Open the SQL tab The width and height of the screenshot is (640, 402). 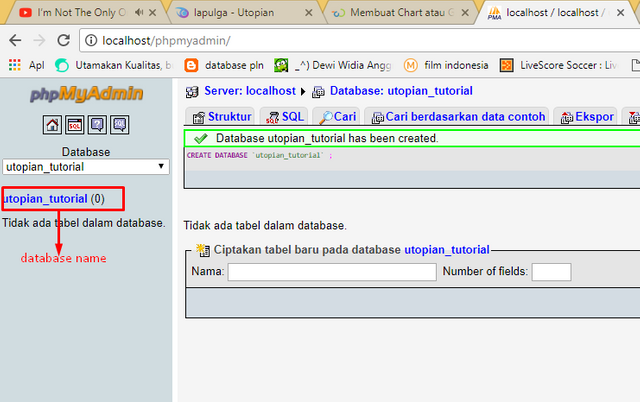(284, 117)
